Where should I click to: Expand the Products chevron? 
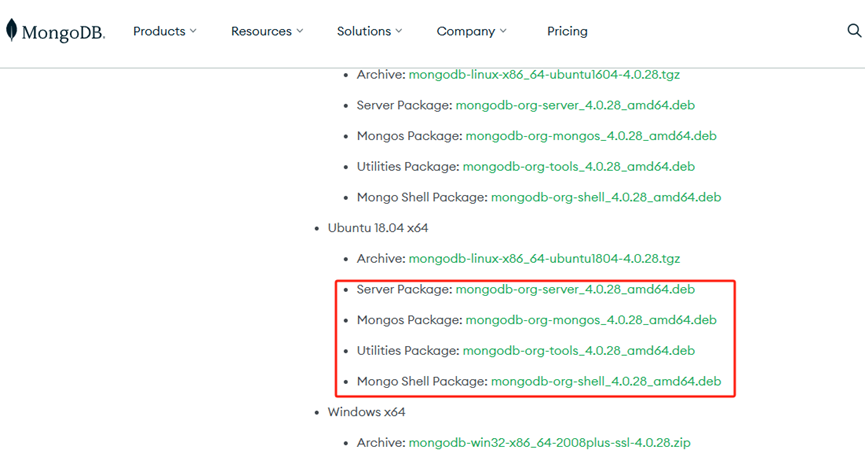coord(193,31)
